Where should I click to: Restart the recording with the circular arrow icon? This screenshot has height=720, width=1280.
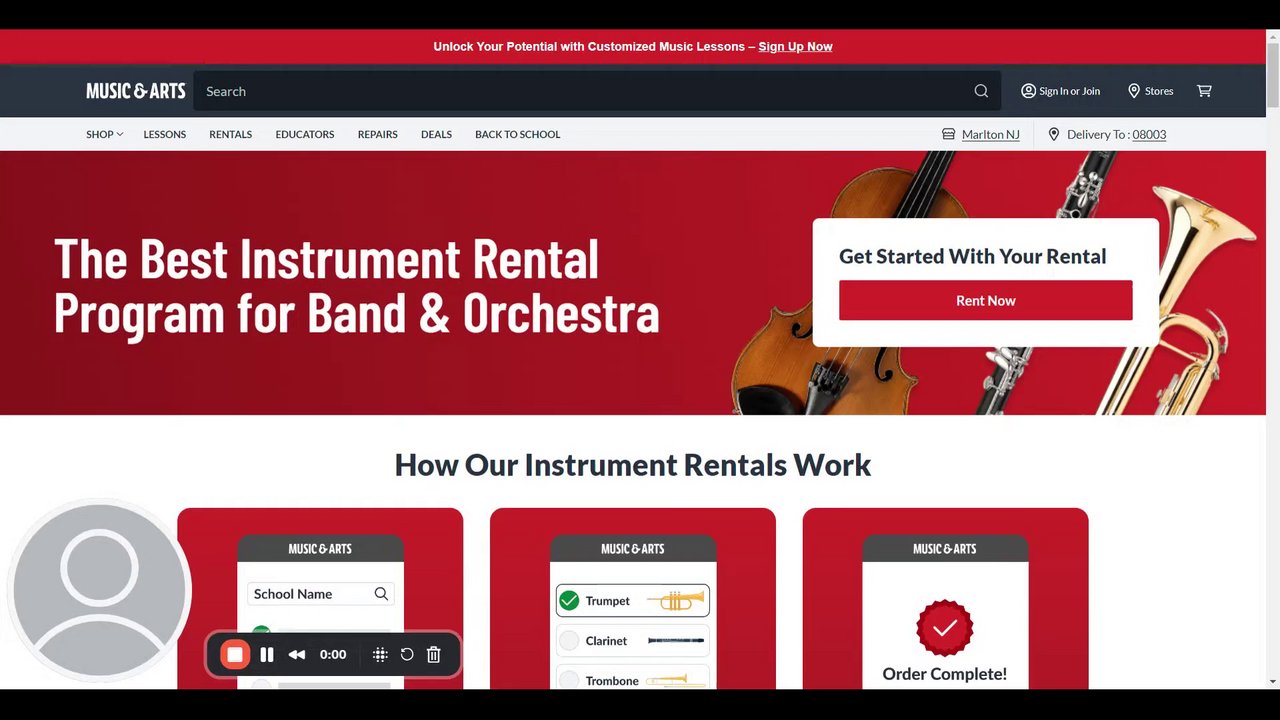pyautogui.click(x=407, y=655)
